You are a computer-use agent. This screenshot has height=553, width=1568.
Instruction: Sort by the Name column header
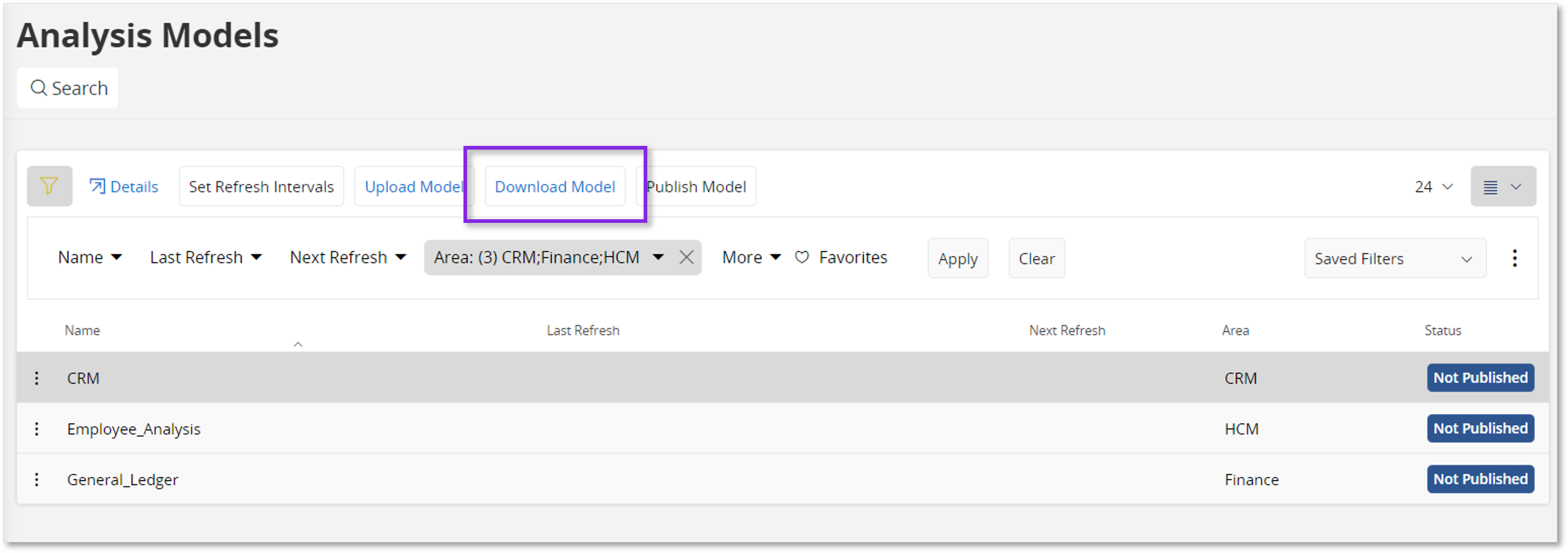[82, 330]
